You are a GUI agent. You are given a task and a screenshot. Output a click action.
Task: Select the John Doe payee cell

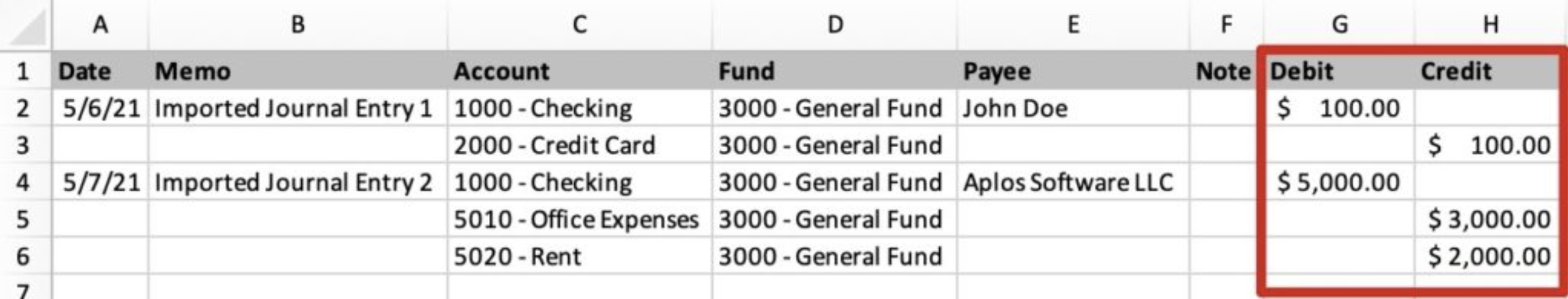[1073, 108]
